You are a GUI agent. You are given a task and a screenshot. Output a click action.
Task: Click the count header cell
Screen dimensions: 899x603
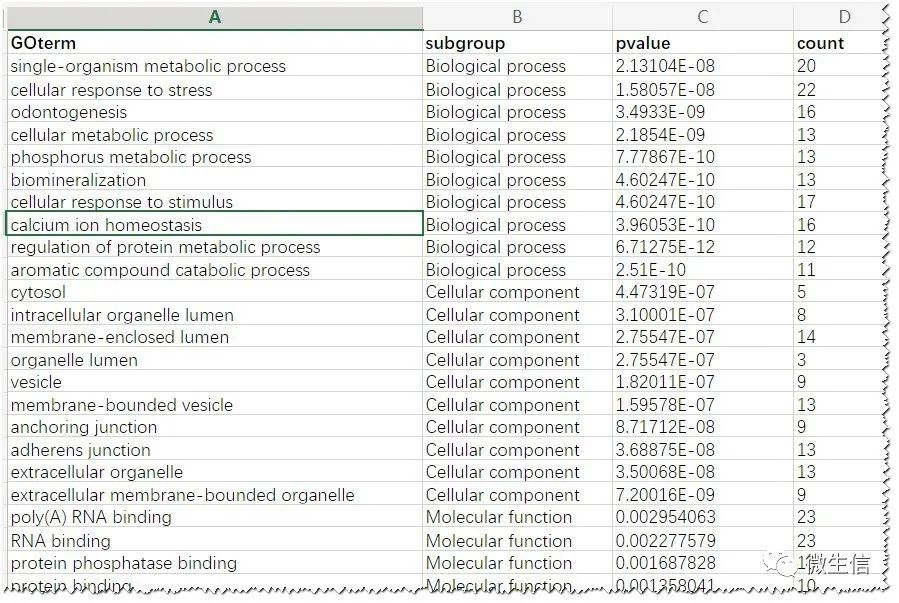click(x=840, y=43)
